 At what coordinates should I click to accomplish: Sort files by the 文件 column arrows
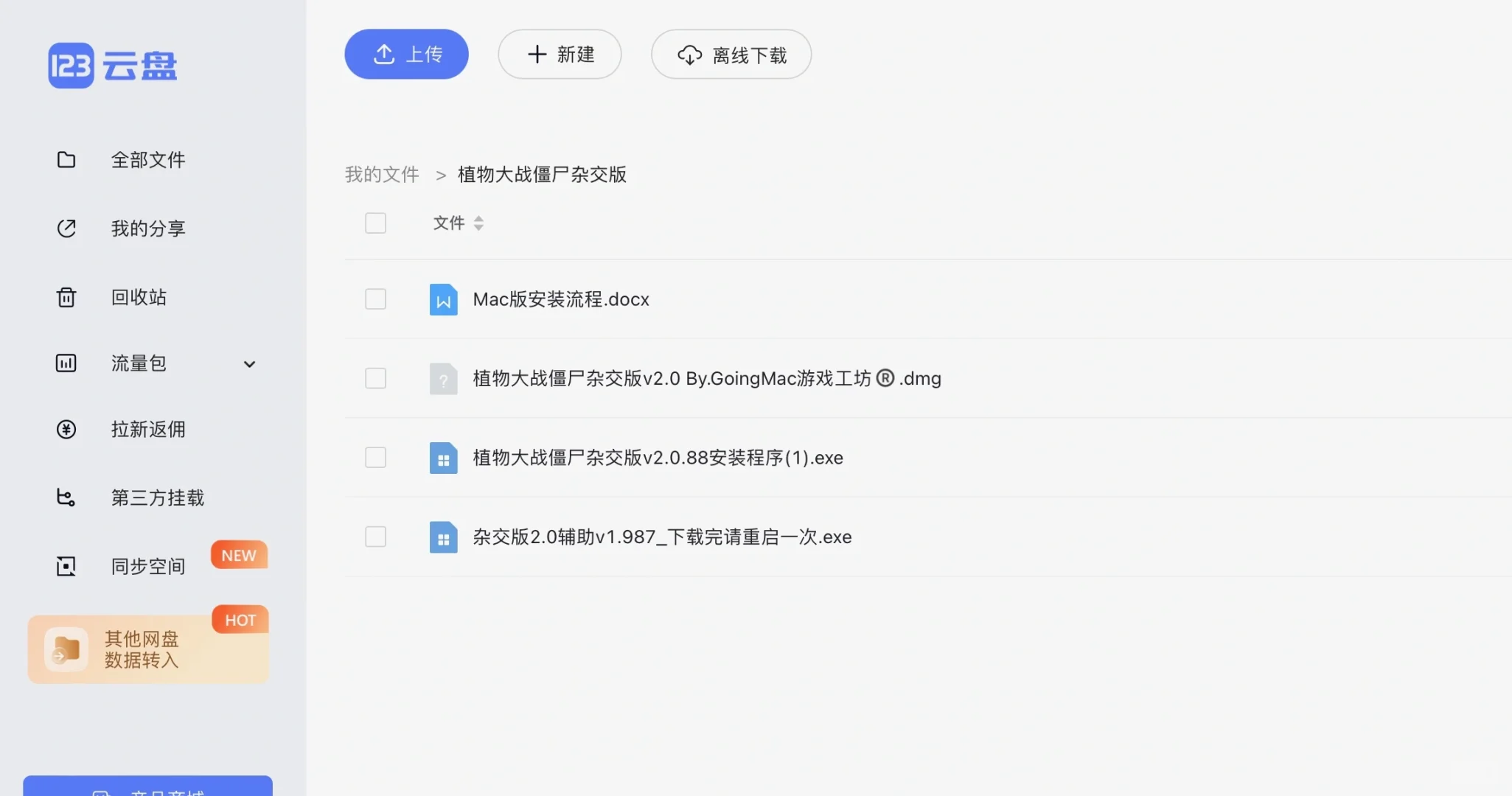coord(478,223)
